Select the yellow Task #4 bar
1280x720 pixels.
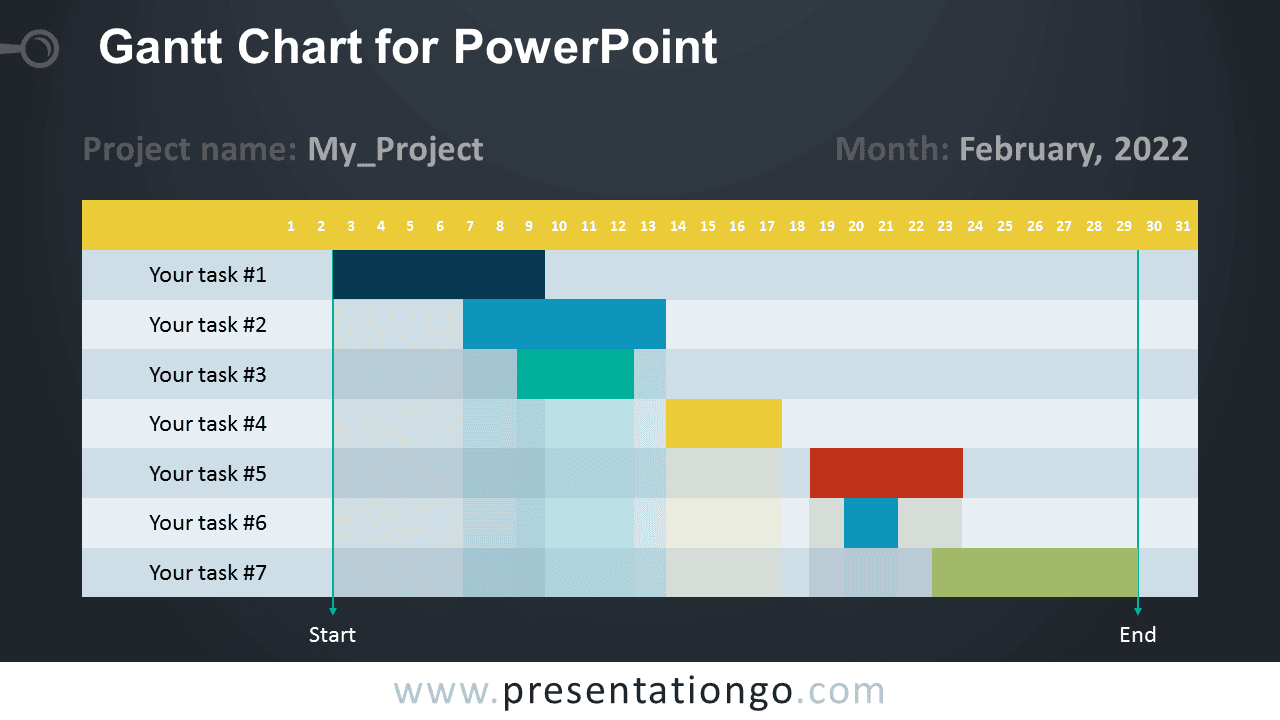pos(724,424)
